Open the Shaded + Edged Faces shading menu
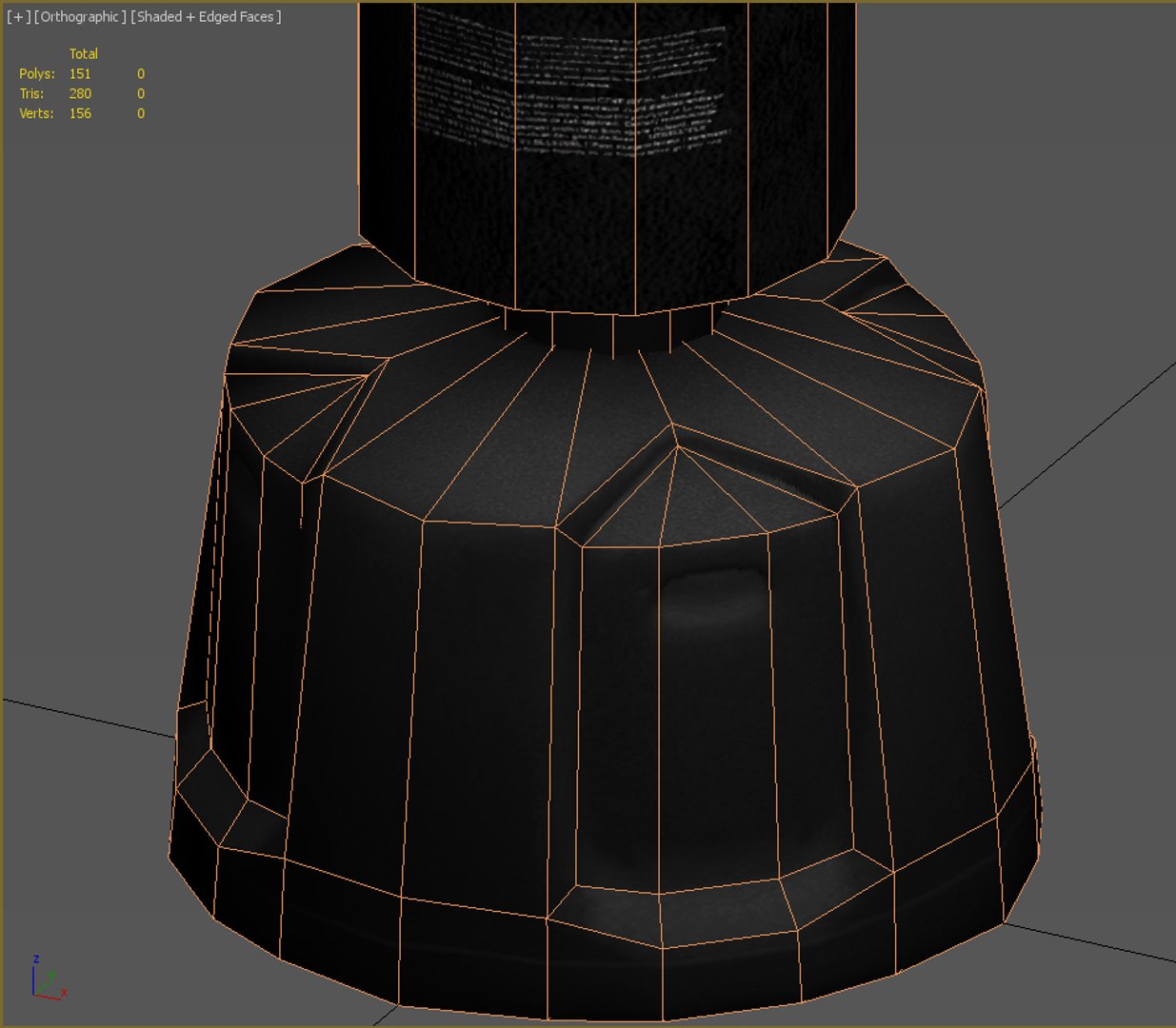 (x=206, y=17)
